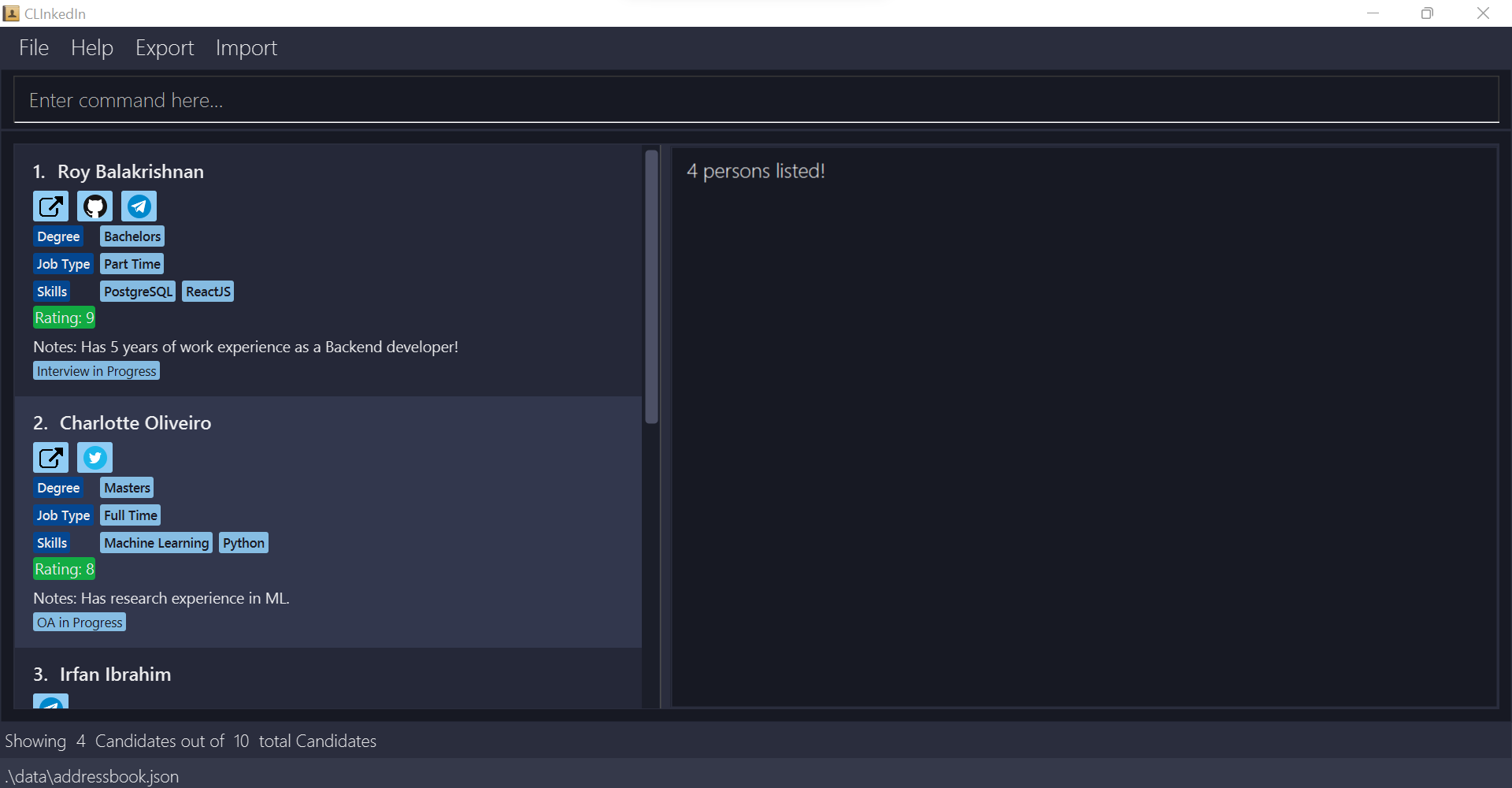Click Roy's notes about Backend developer
The width and height of the screenshot is (1512, 788).
[246, 347]
